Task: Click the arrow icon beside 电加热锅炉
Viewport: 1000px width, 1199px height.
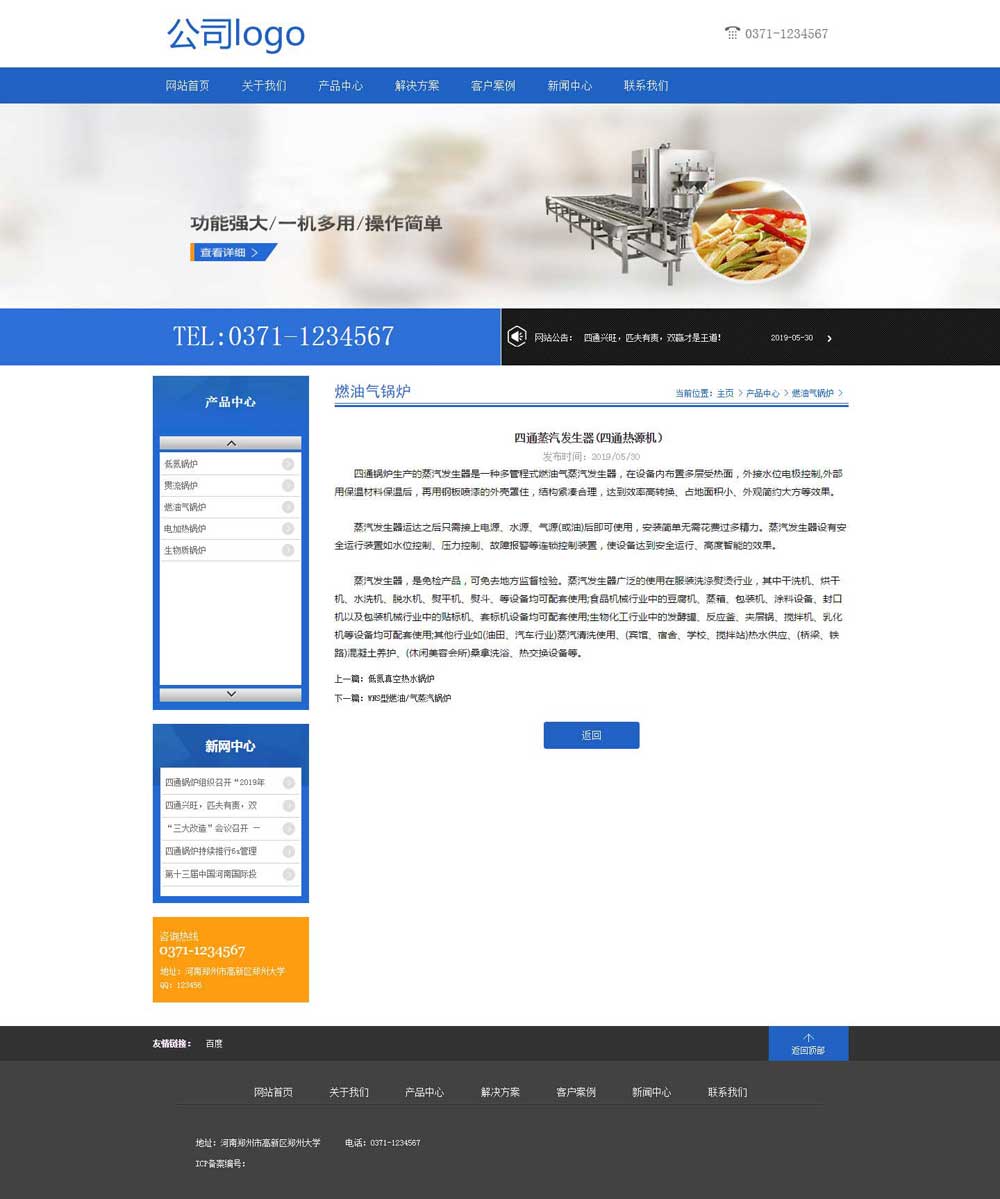Action: (x=288, y=528)
